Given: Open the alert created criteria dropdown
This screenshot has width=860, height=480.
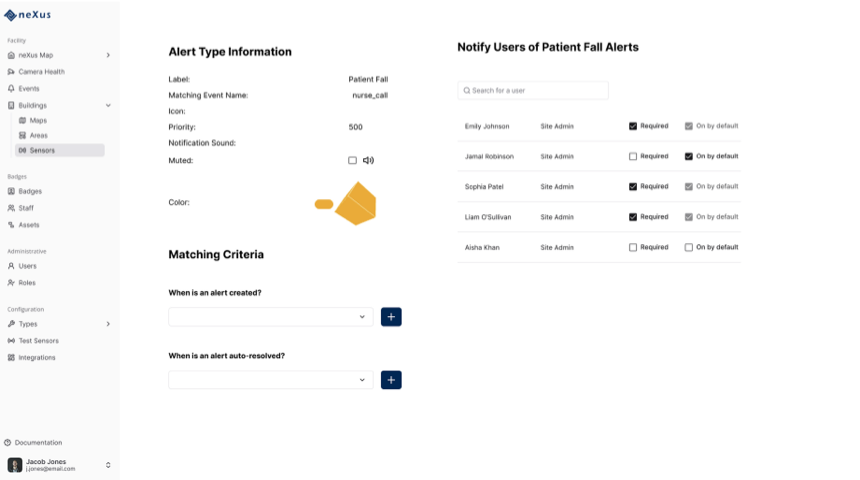Looking at the screenshot, I should (271, 317).
